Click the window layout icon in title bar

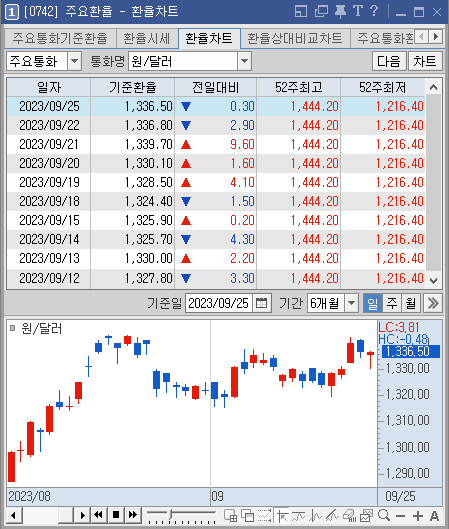pyautogui.click(x=301, y=11)
